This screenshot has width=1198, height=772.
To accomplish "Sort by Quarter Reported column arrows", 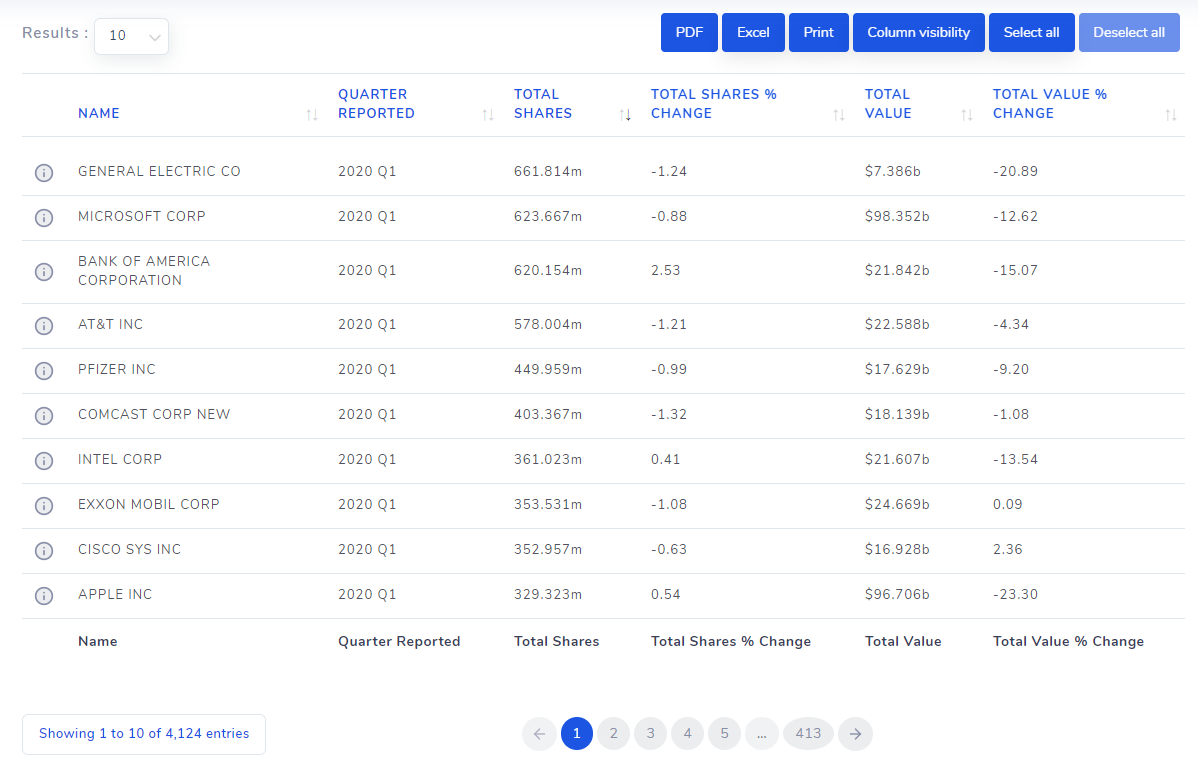I will click(487, 115).
